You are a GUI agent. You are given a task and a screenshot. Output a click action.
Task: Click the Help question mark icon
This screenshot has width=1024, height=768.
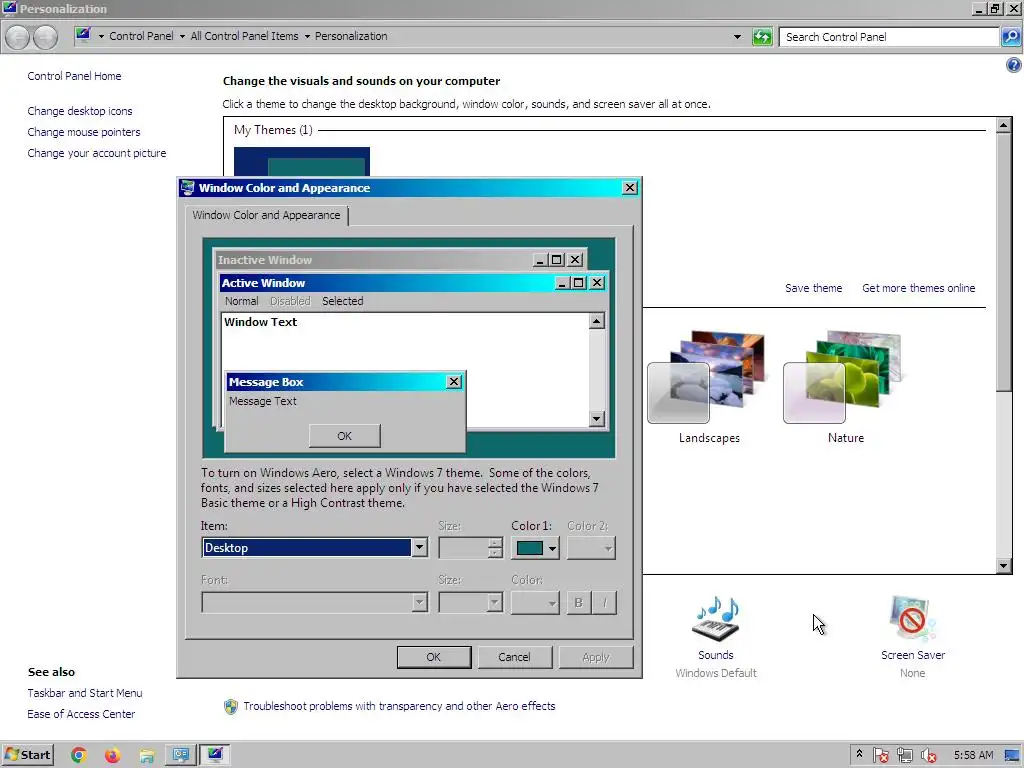click(x=1013, y=65)
